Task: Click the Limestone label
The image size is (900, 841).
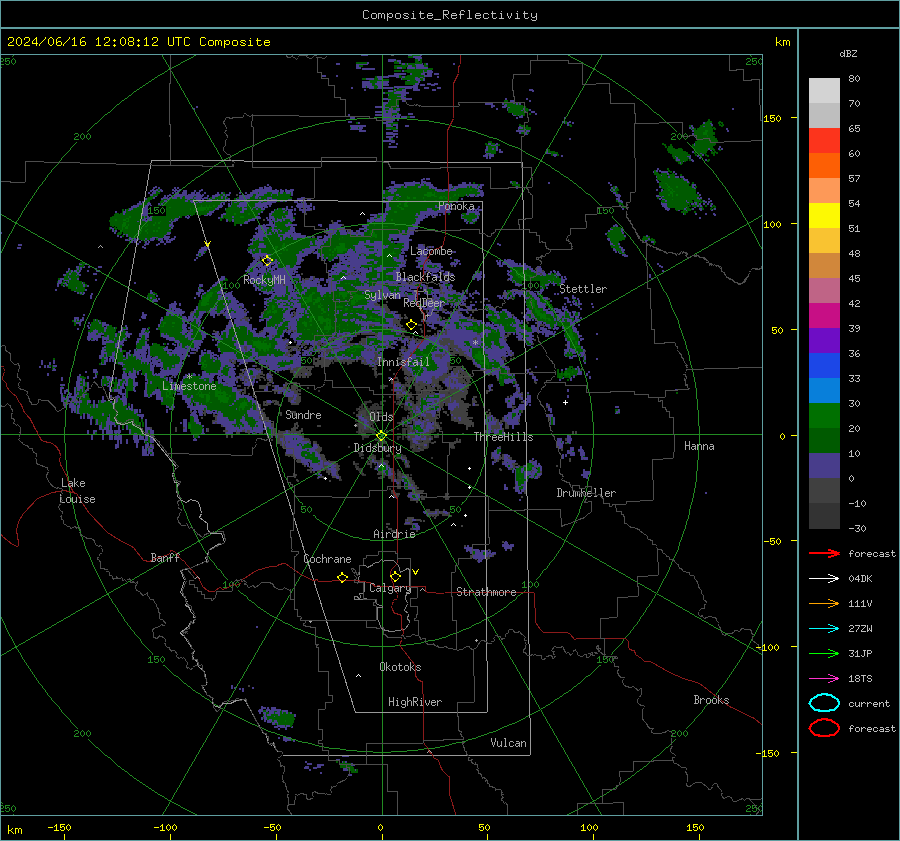Action: pyautogui.click(x=189, y=386)
